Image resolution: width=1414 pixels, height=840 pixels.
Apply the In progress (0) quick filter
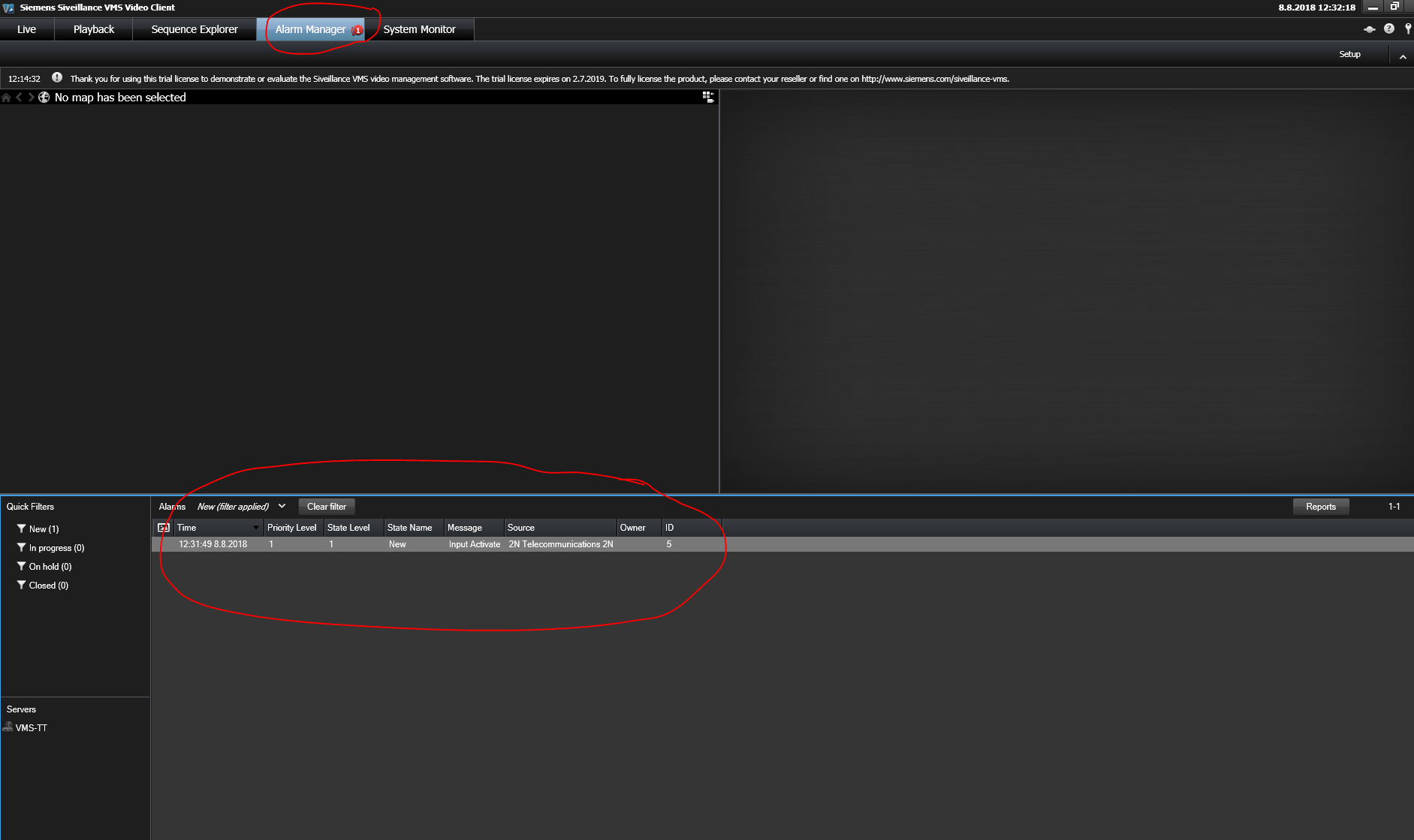click(56, 548)
